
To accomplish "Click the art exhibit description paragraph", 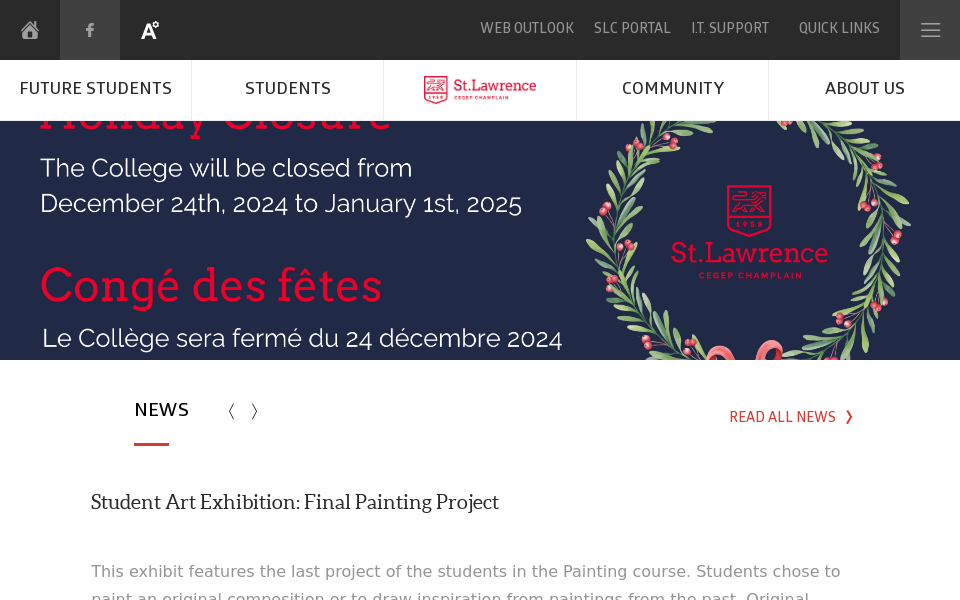I will tap(465, 573).
